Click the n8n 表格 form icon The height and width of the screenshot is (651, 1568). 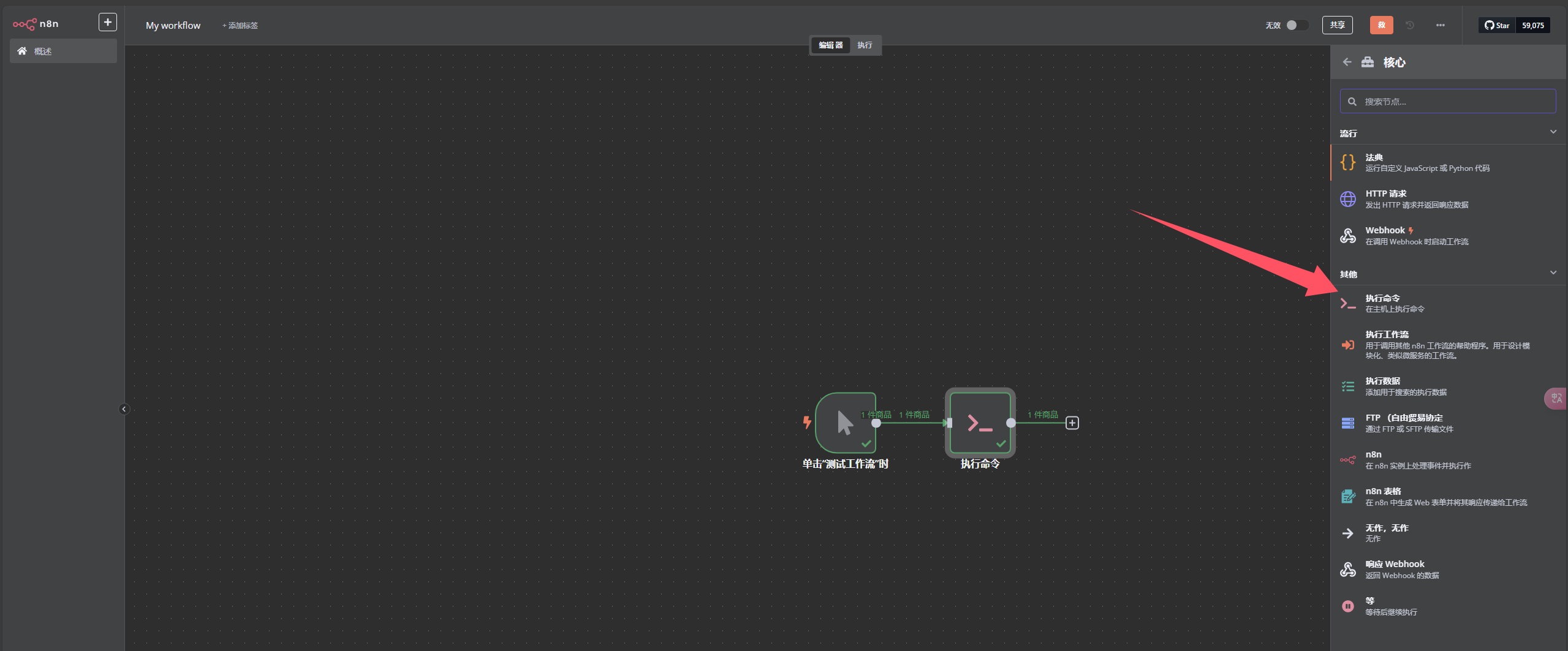1347,497
